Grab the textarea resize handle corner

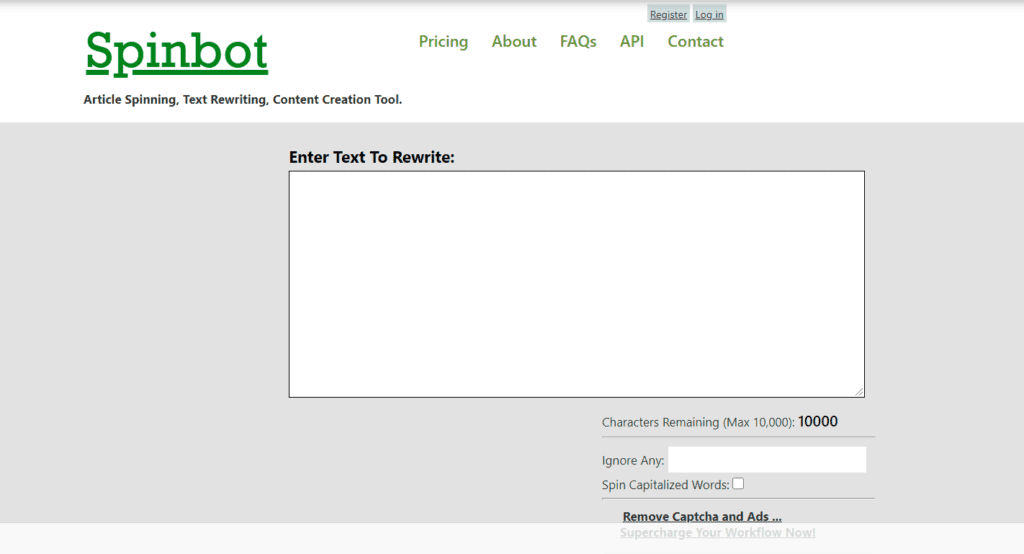click(x=859, y=391)
